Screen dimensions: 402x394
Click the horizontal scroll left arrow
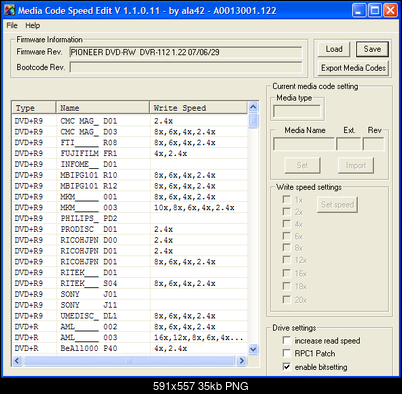(18, 361)
